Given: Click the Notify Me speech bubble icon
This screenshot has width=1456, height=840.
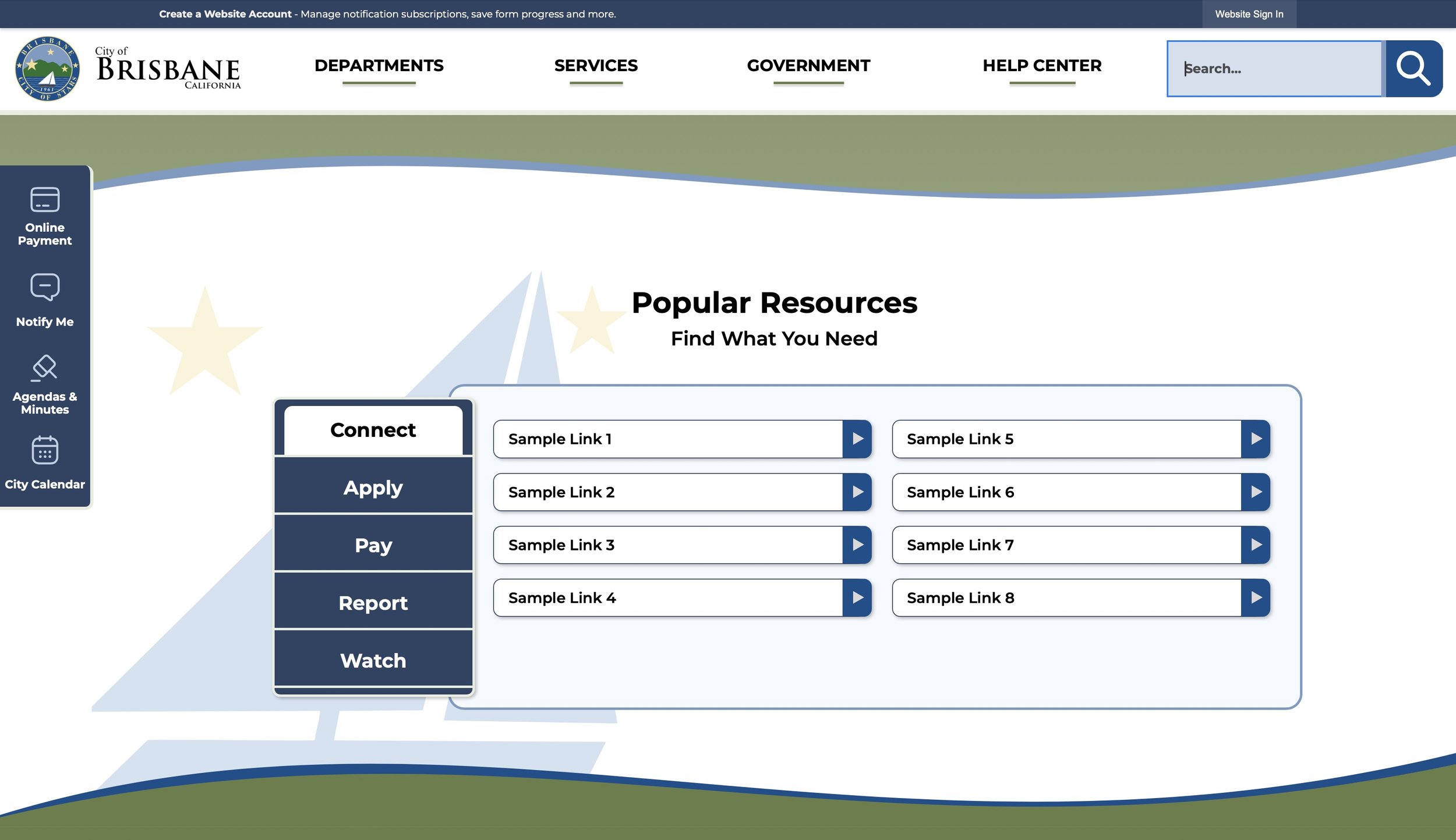Looking at the screenshot, I should (x=45, y=287).
